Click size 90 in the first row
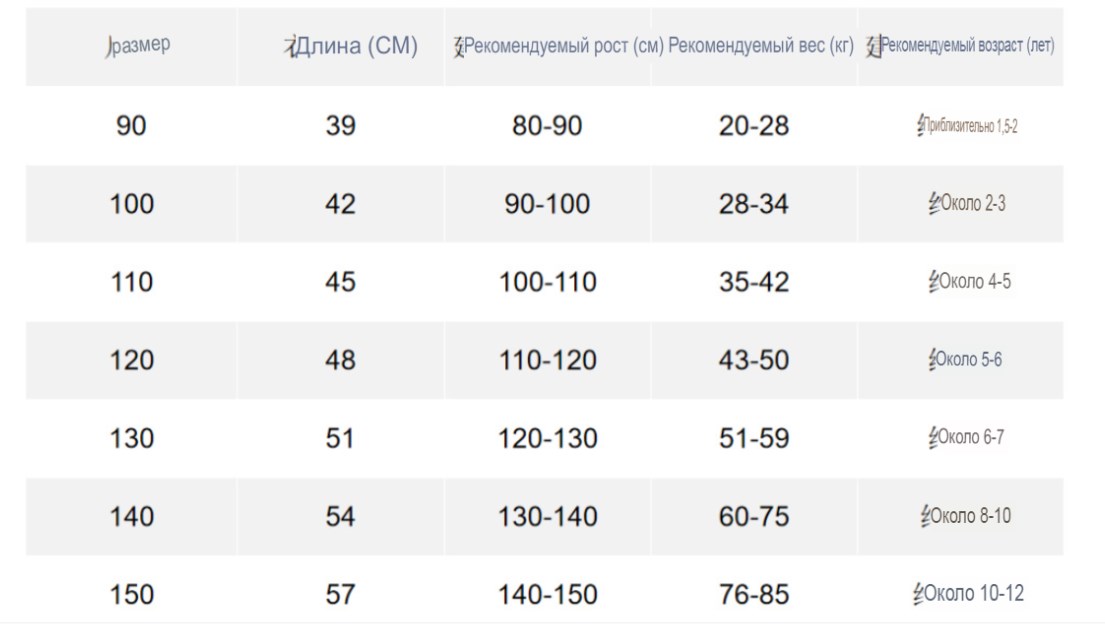Image resolution: width=1105 pixels, height=627 pixels. (x=131, y=126)
